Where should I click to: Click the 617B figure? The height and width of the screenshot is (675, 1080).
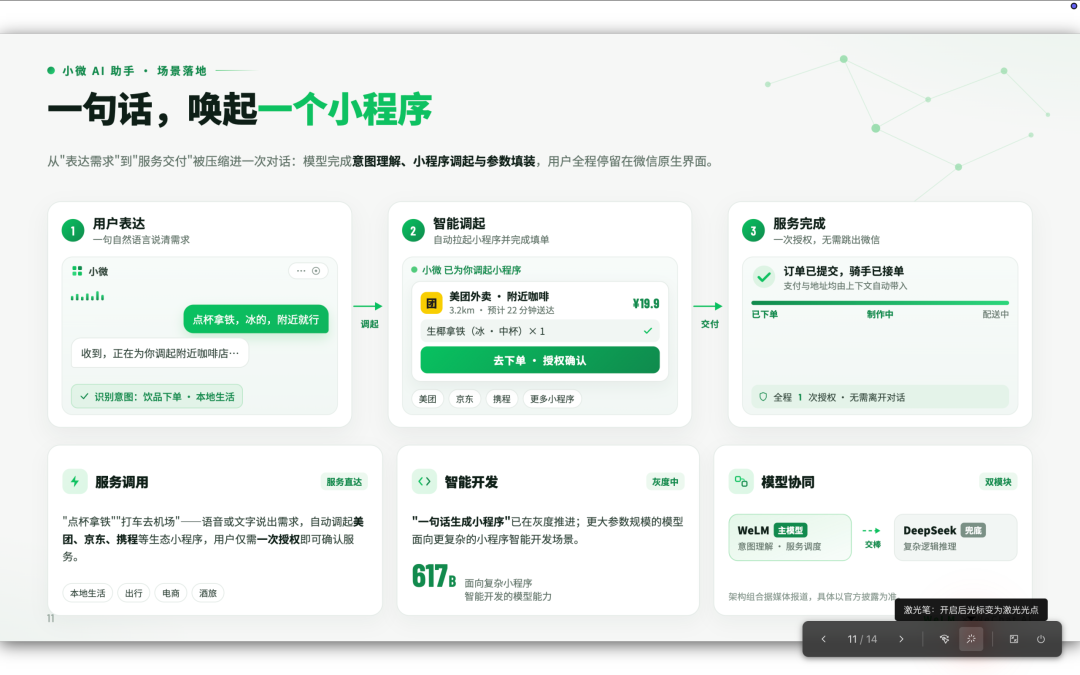(434, 577)
